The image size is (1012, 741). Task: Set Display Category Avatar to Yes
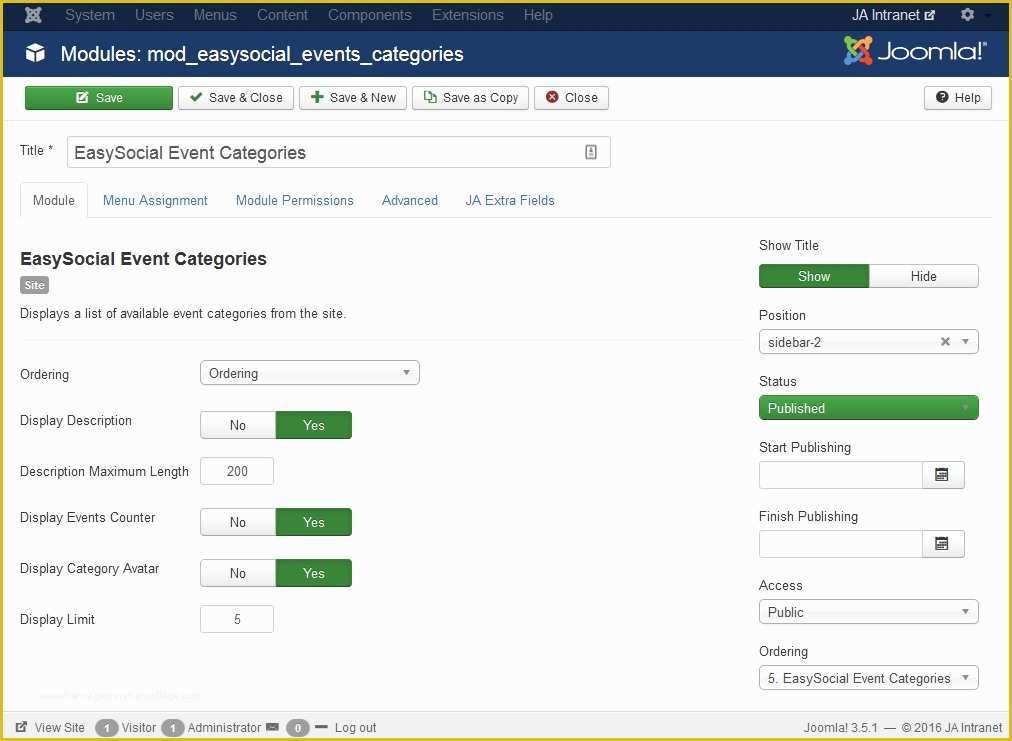[314, 573]
